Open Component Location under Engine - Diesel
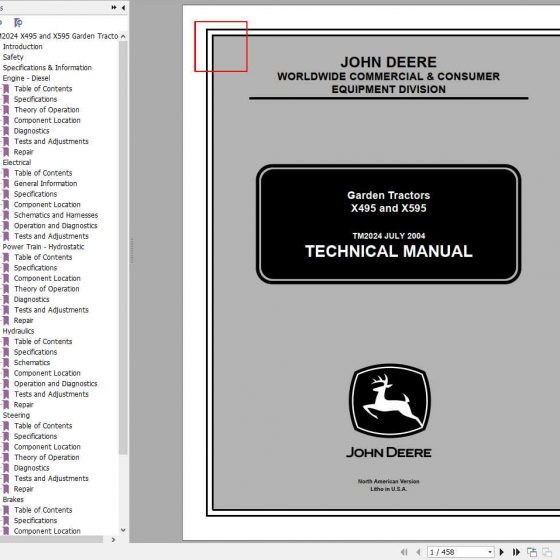 (x=47, y=120)
